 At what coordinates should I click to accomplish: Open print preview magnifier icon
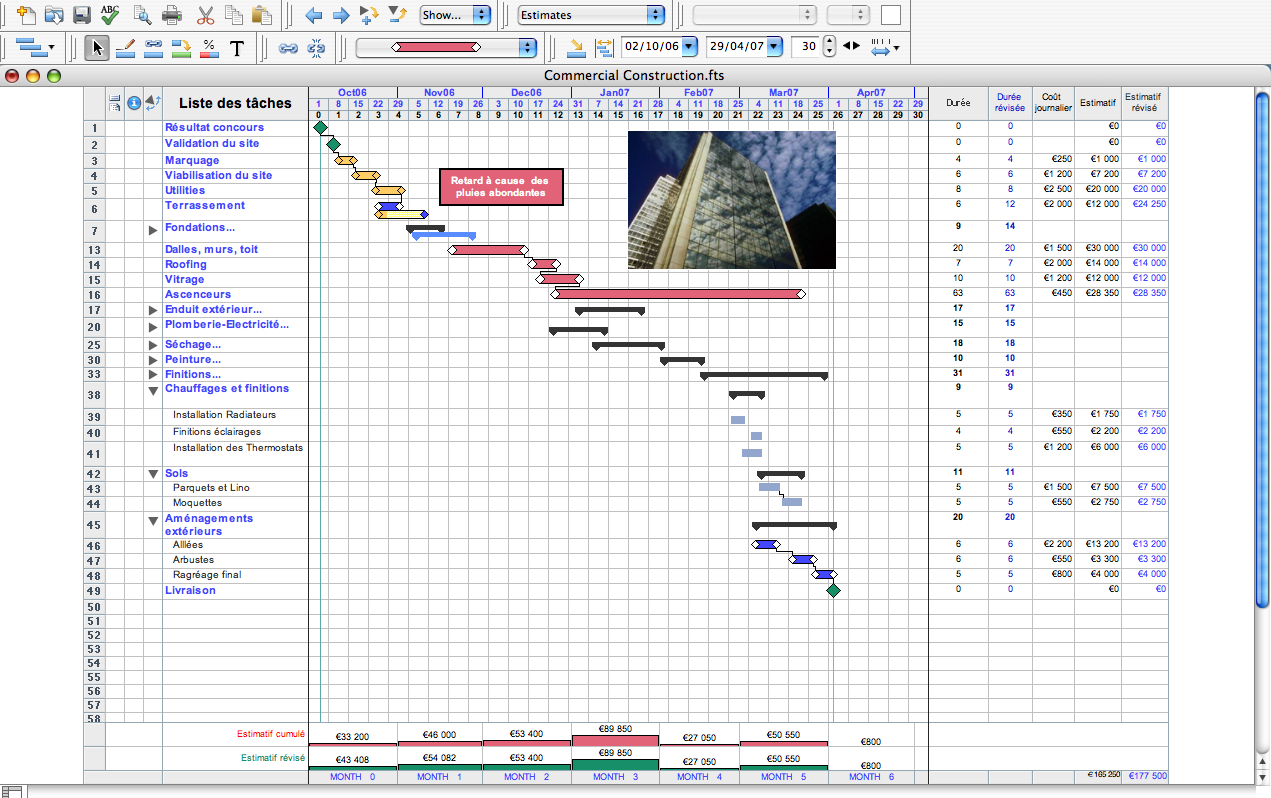142,15
